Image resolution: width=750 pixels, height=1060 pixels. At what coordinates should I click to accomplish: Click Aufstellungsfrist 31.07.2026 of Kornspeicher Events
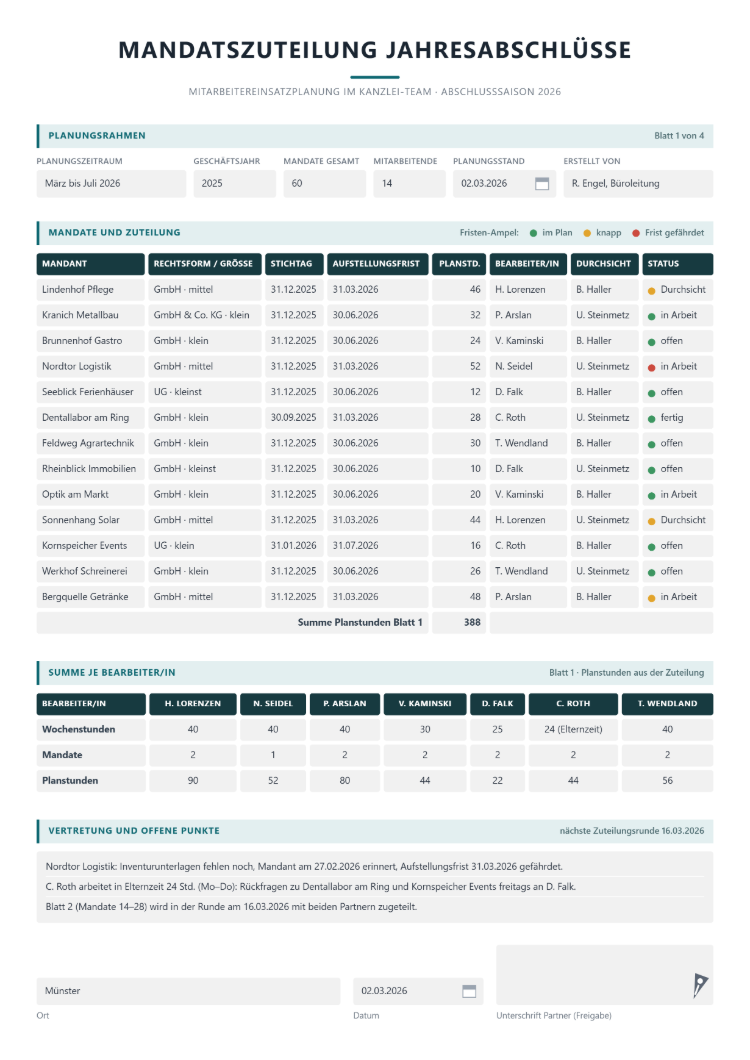click(x=377, y=546)
